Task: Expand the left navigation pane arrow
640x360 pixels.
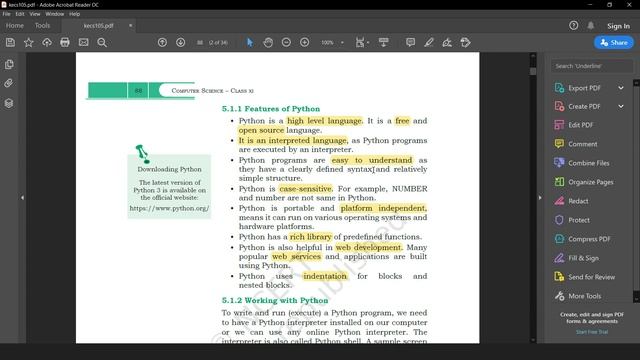Action: pyautogui.click(x=22, y=198)
